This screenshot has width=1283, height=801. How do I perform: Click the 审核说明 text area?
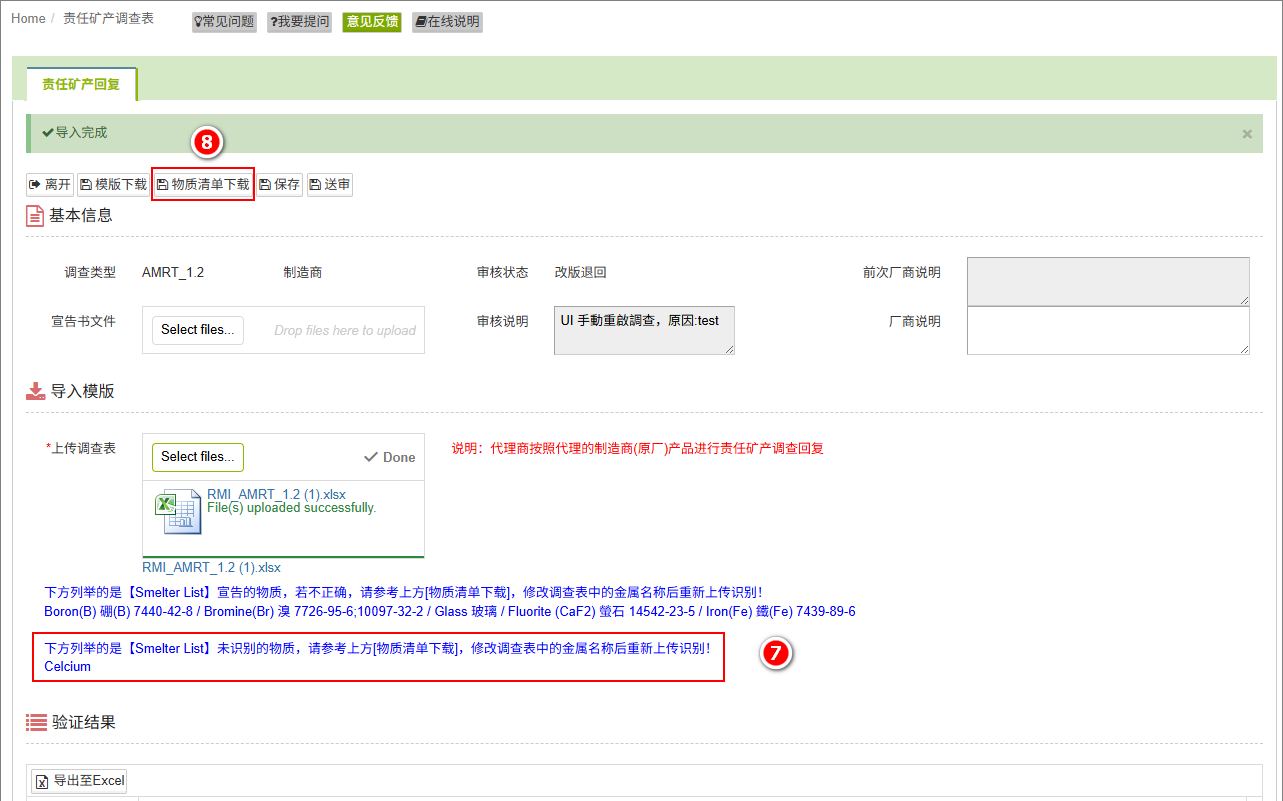(644, 330)
